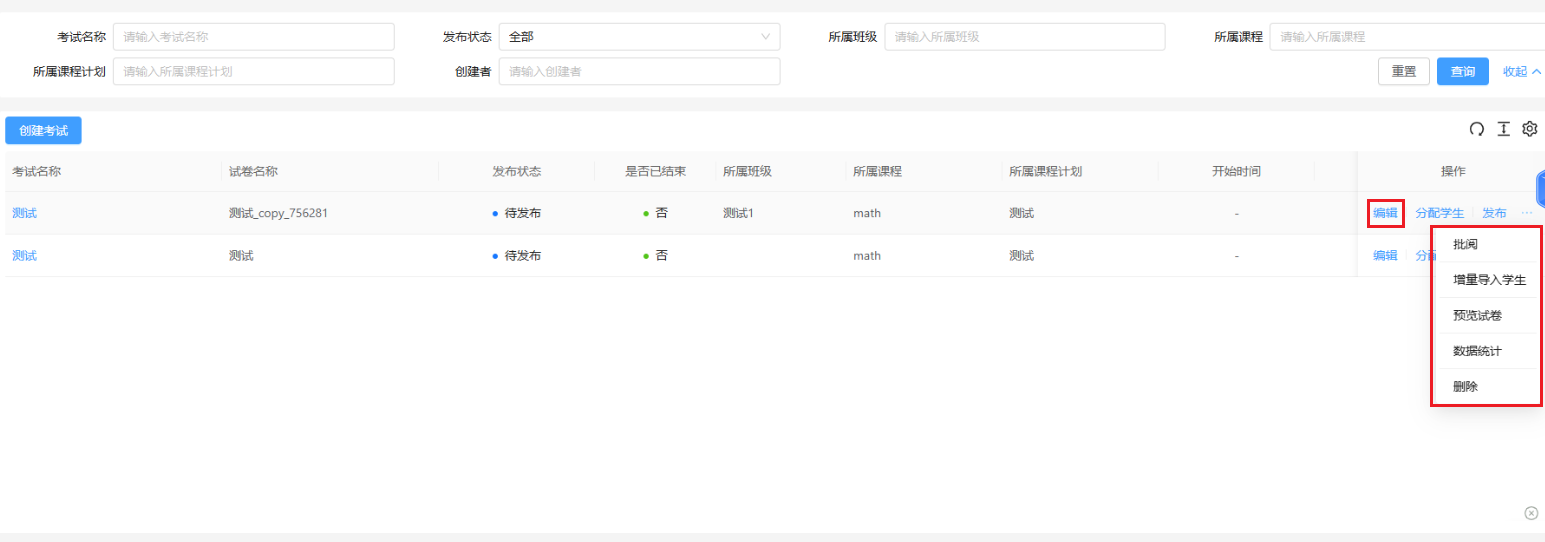Choose 增量导入学生 in the menu

1489,280
